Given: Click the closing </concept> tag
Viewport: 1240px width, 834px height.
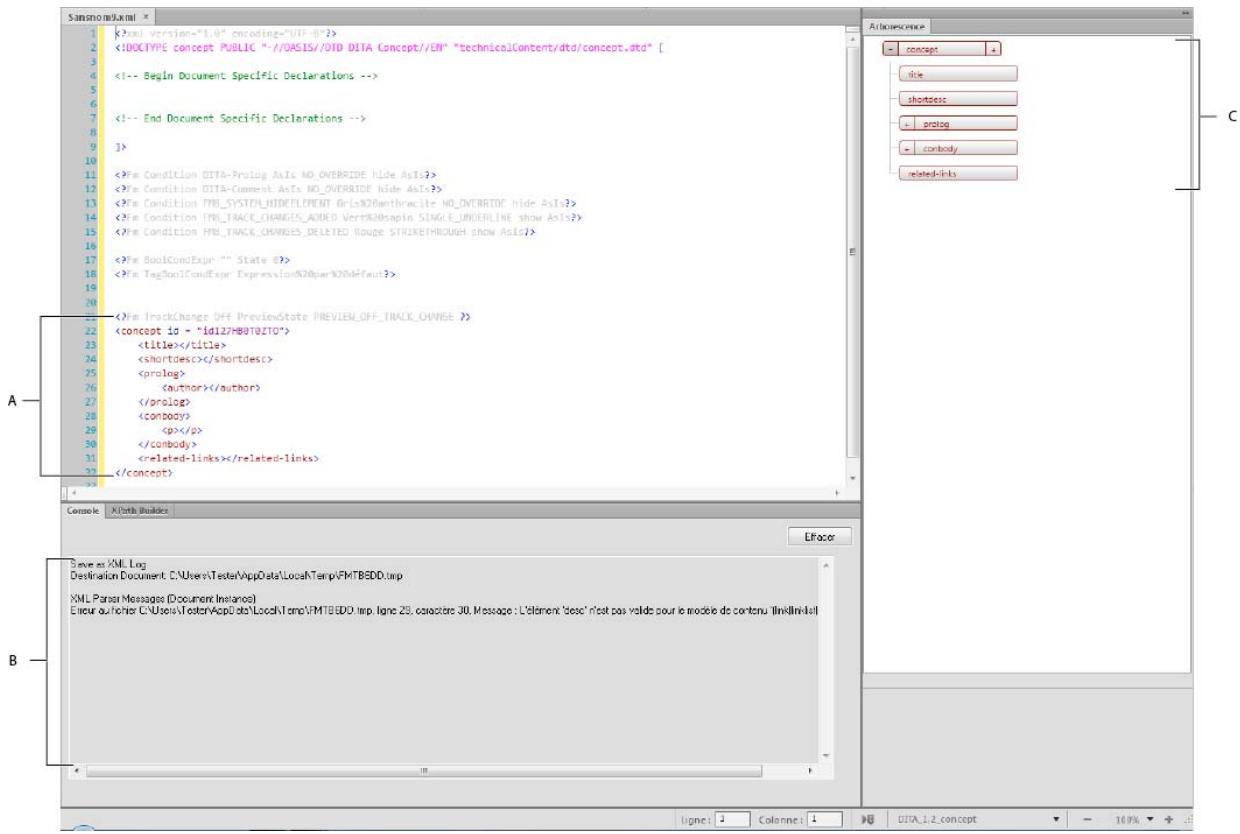Looking at the screenshot, I should pos(144,472).
